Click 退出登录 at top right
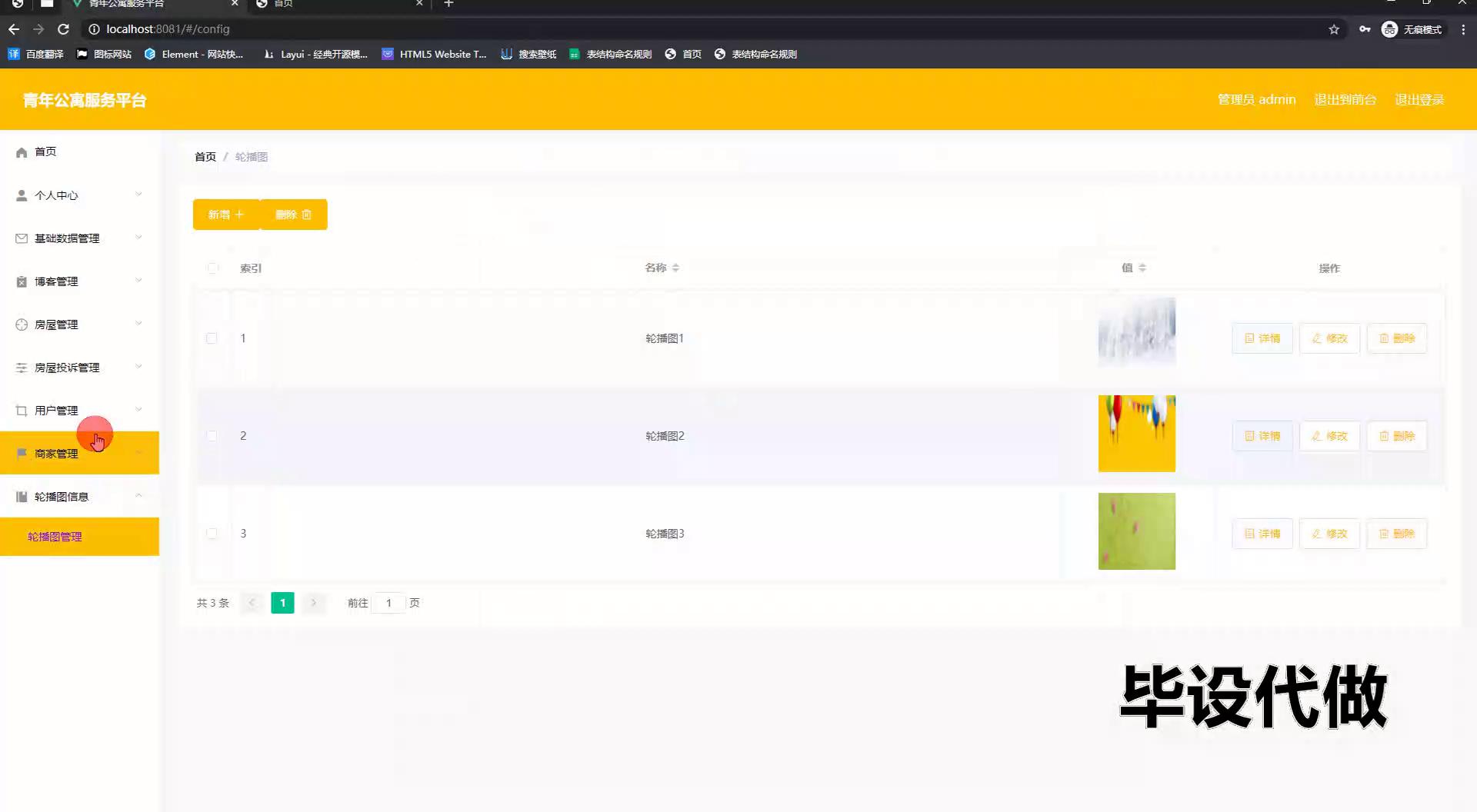 click(1419, 99)
